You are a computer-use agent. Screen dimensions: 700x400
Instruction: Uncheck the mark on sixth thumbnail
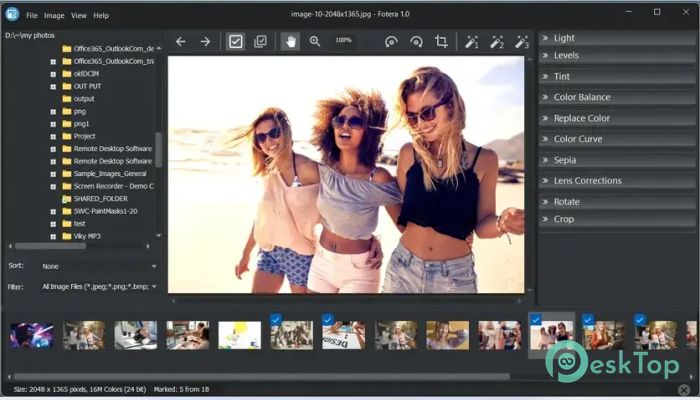275,319
